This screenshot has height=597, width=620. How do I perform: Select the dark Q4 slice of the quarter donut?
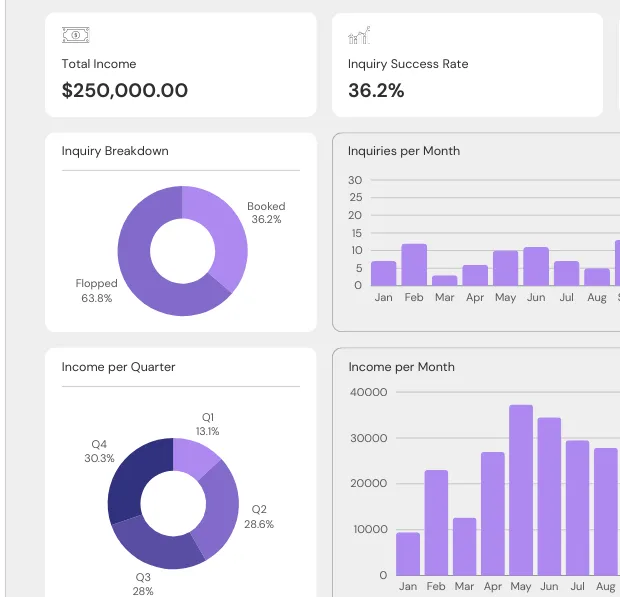pyautogui.click(x=132, y=476)
